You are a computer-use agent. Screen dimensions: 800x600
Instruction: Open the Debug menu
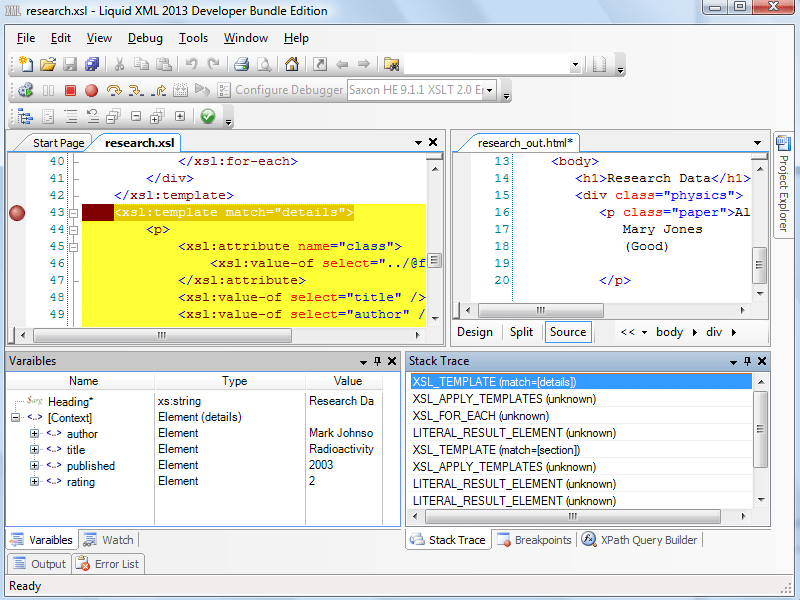145,38
